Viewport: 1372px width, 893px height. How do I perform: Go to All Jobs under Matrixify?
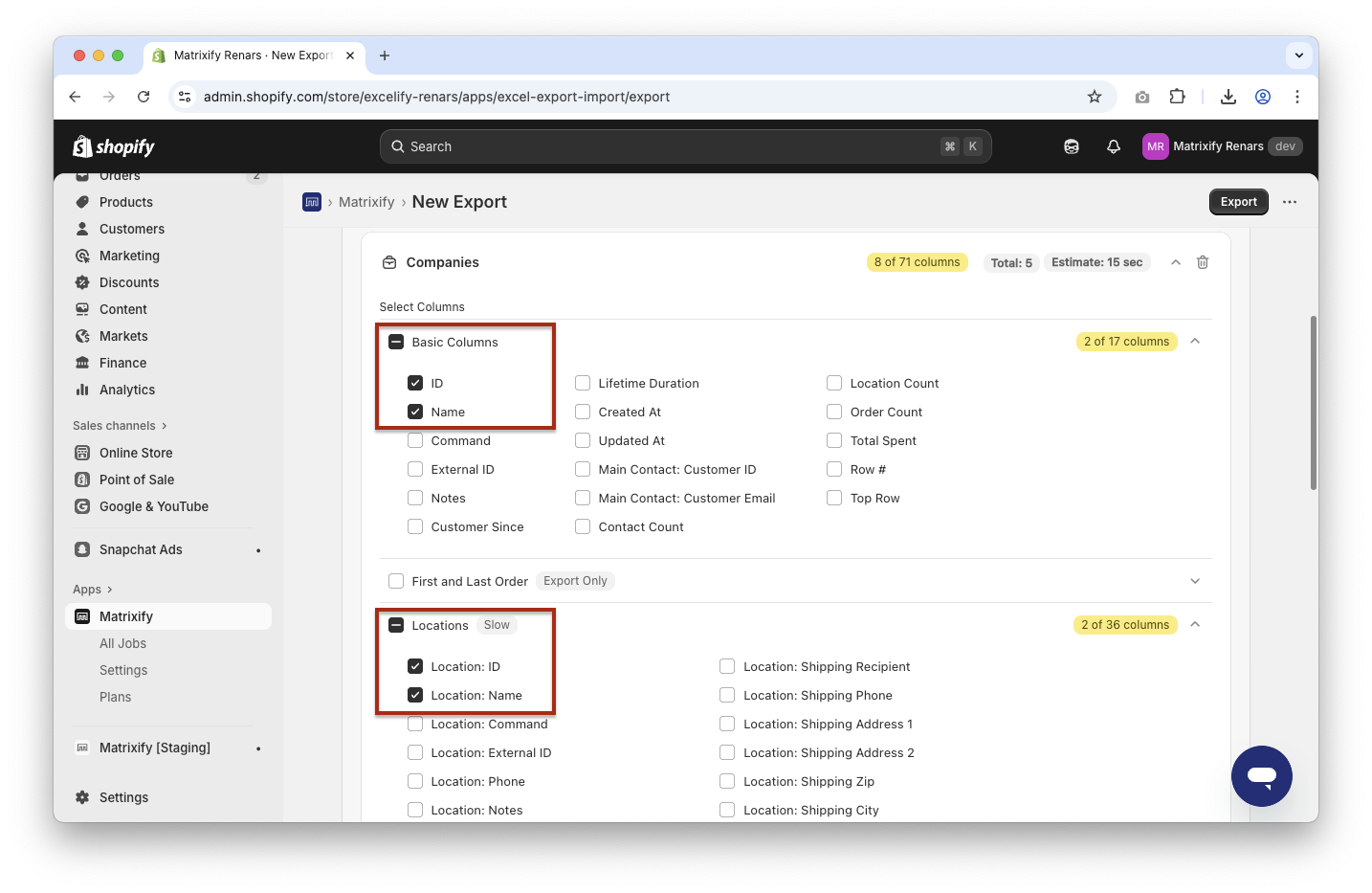(123, 643)
